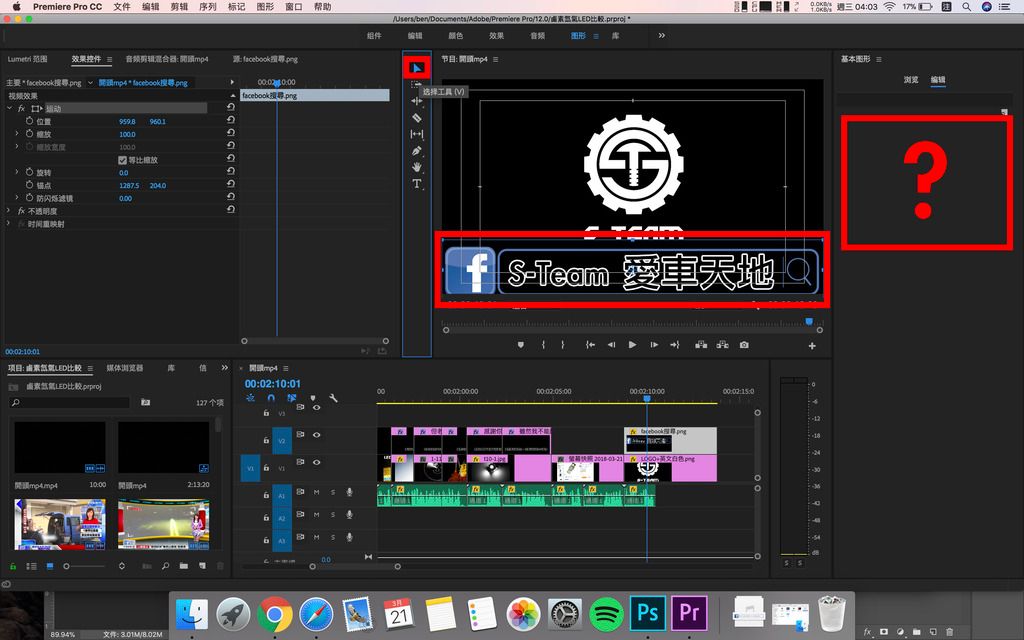Show more workspaces with double chevron

point(662,36)
